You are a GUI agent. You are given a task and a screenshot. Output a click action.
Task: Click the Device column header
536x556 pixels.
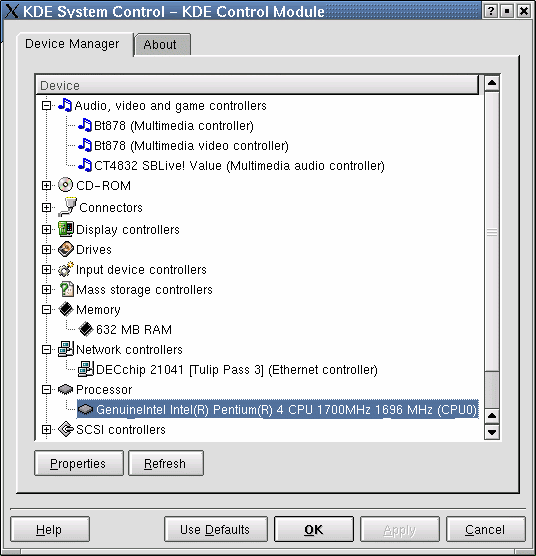tap(257, 85)
